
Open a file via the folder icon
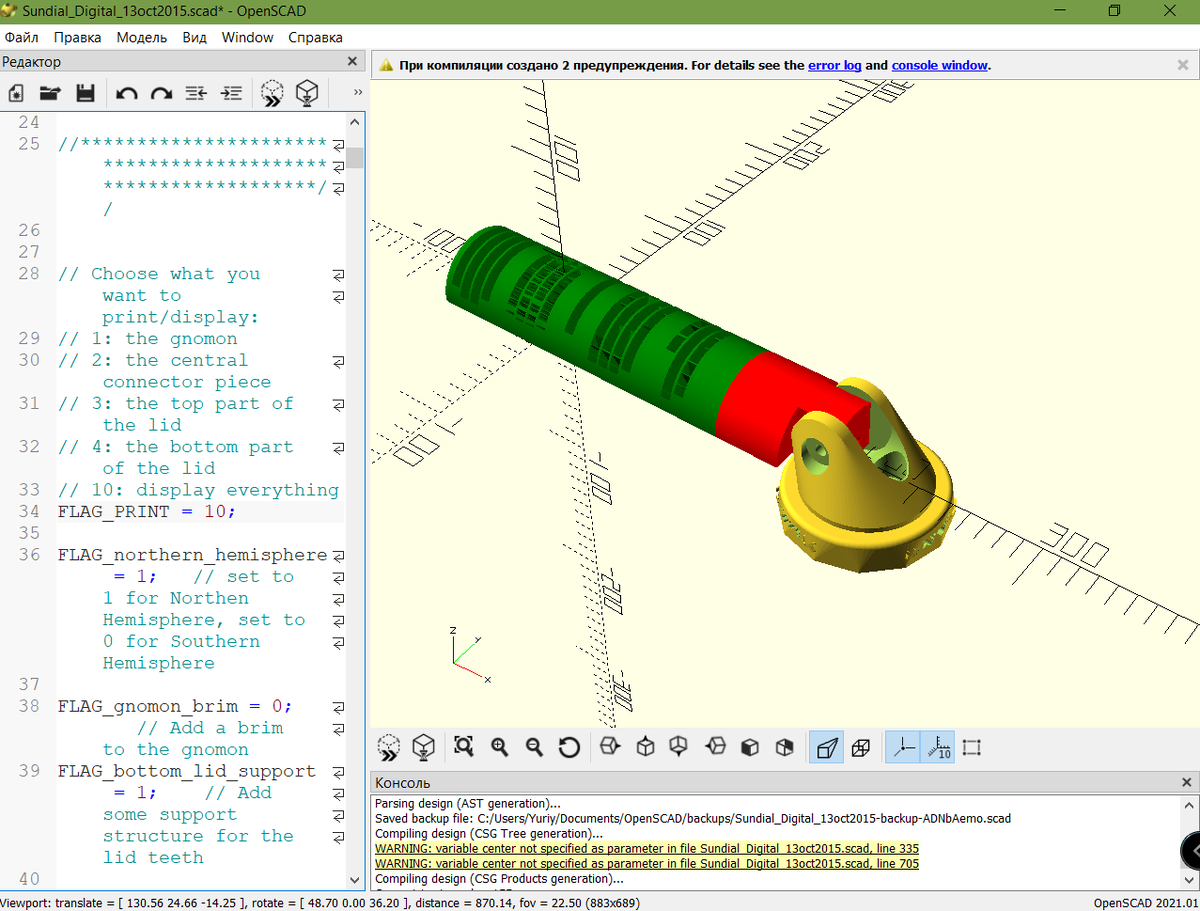(x=50, y=92)
